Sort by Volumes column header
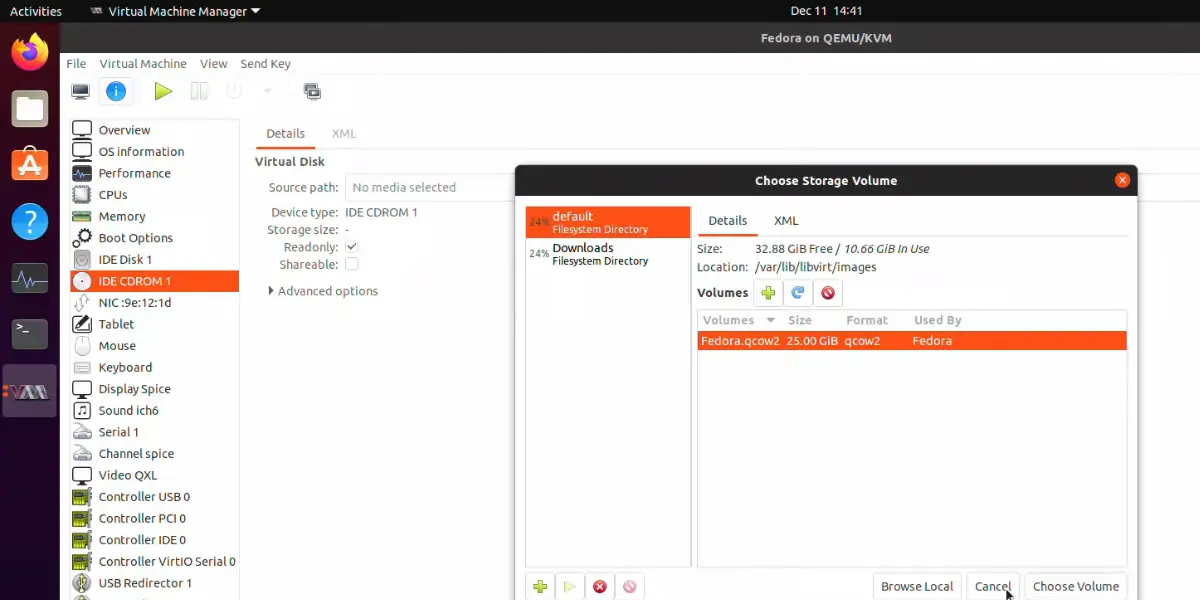1200x600 pixels. [x=739, y=320]
